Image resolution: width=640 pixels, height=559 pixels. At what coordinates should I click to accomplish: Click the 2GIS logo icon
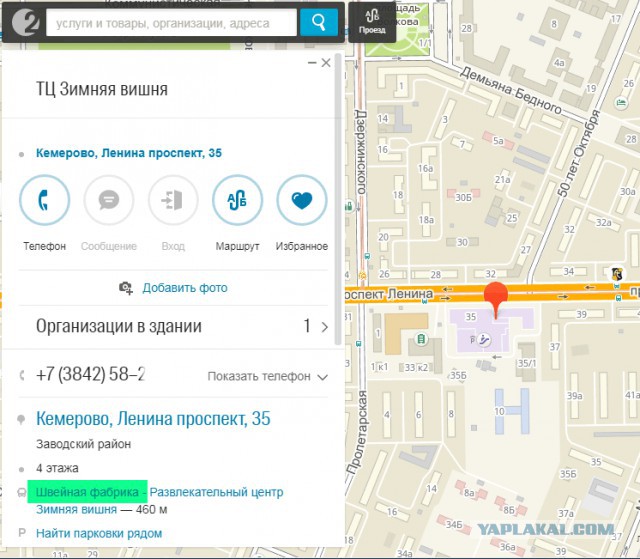[x=25, y=22]
